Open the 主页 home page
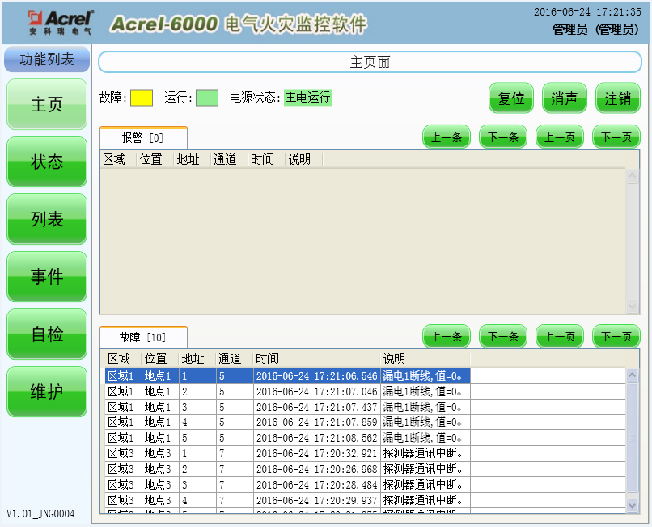652x527 pixels. pos(47,104)
